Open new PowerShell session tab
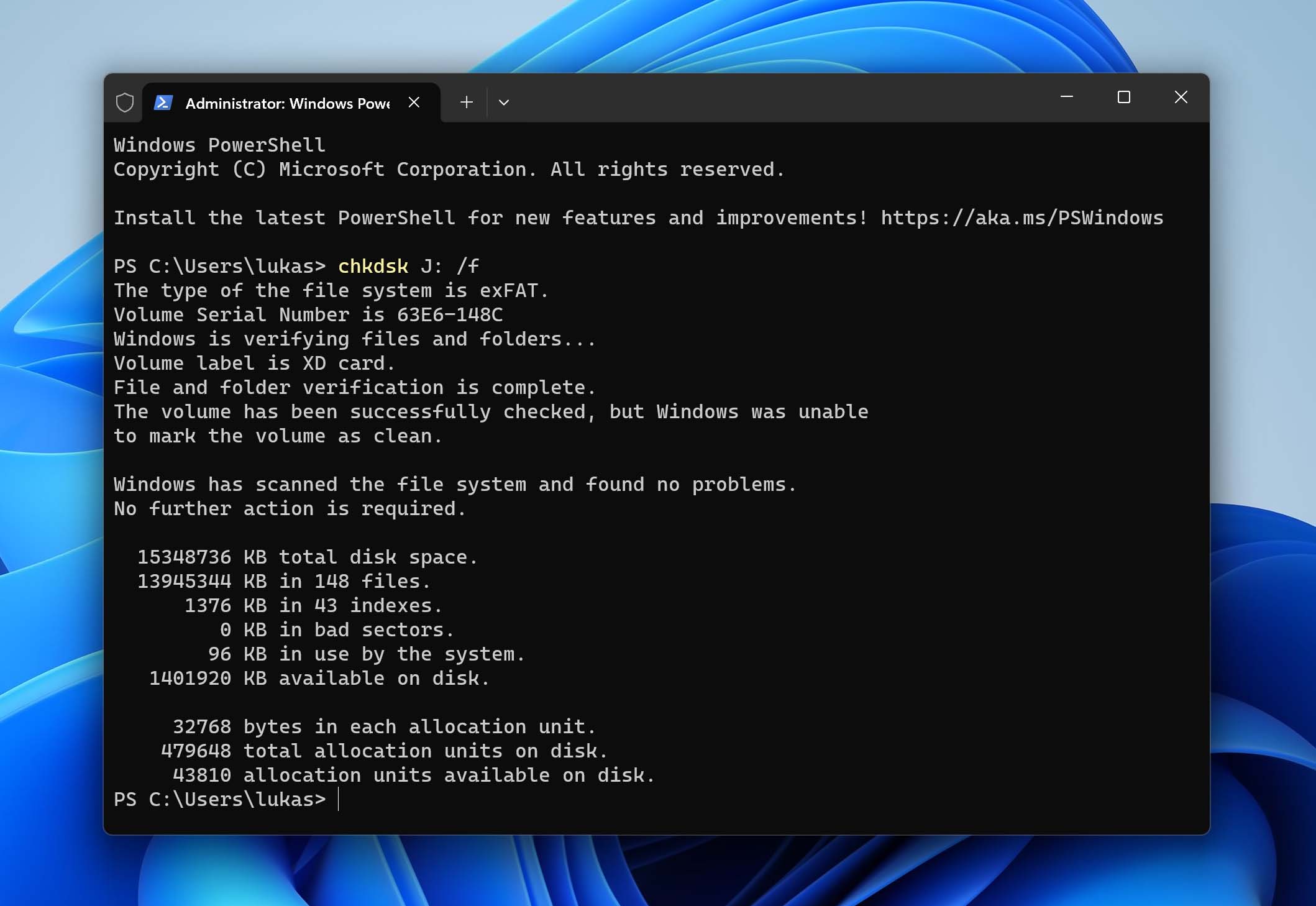Image resolution: width=1316 pixels, height=906 pixels. (466, 101)
